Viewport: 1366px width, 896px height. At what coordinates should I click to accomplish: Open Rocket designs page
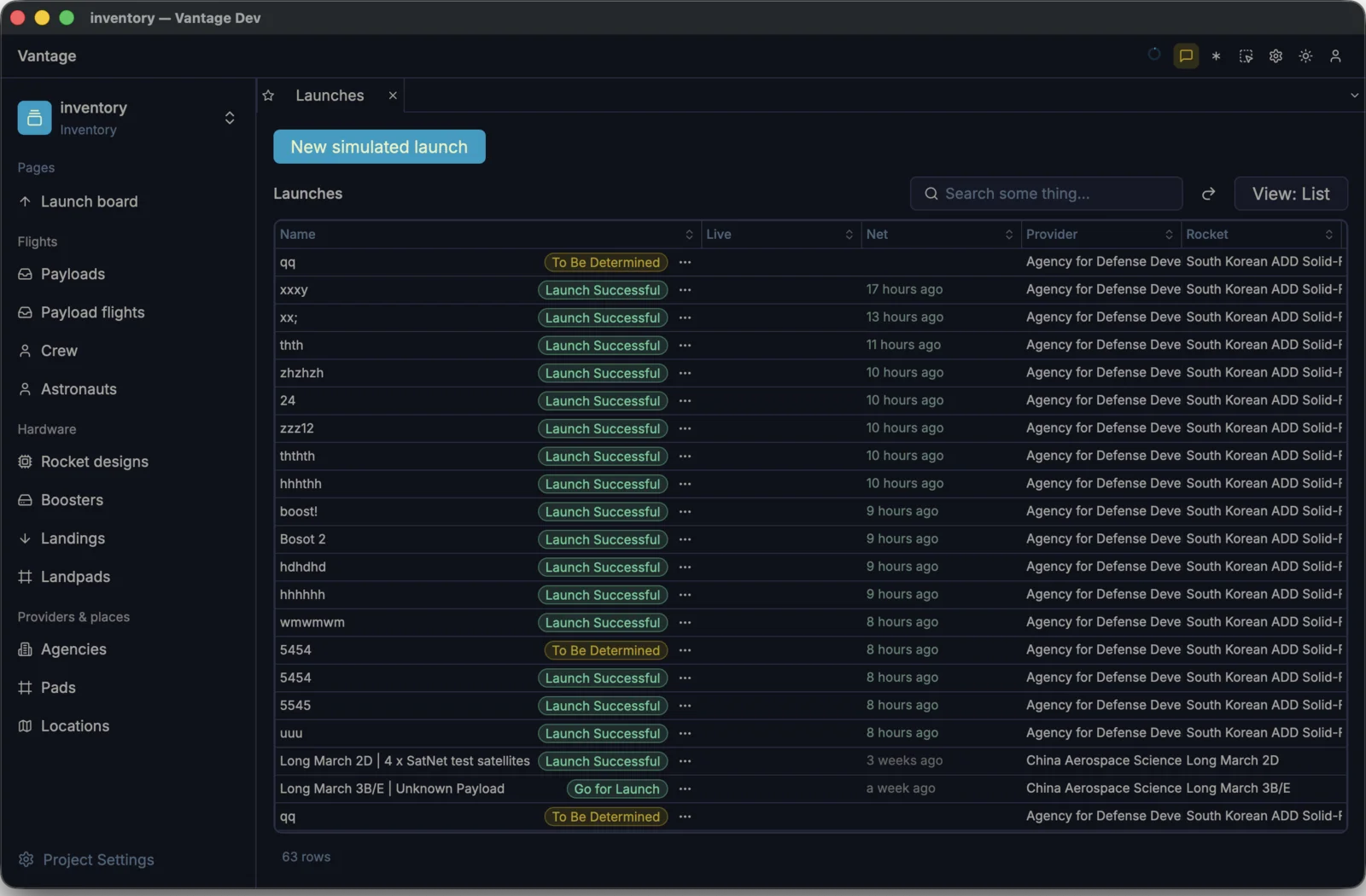click(x=94, y=463)
